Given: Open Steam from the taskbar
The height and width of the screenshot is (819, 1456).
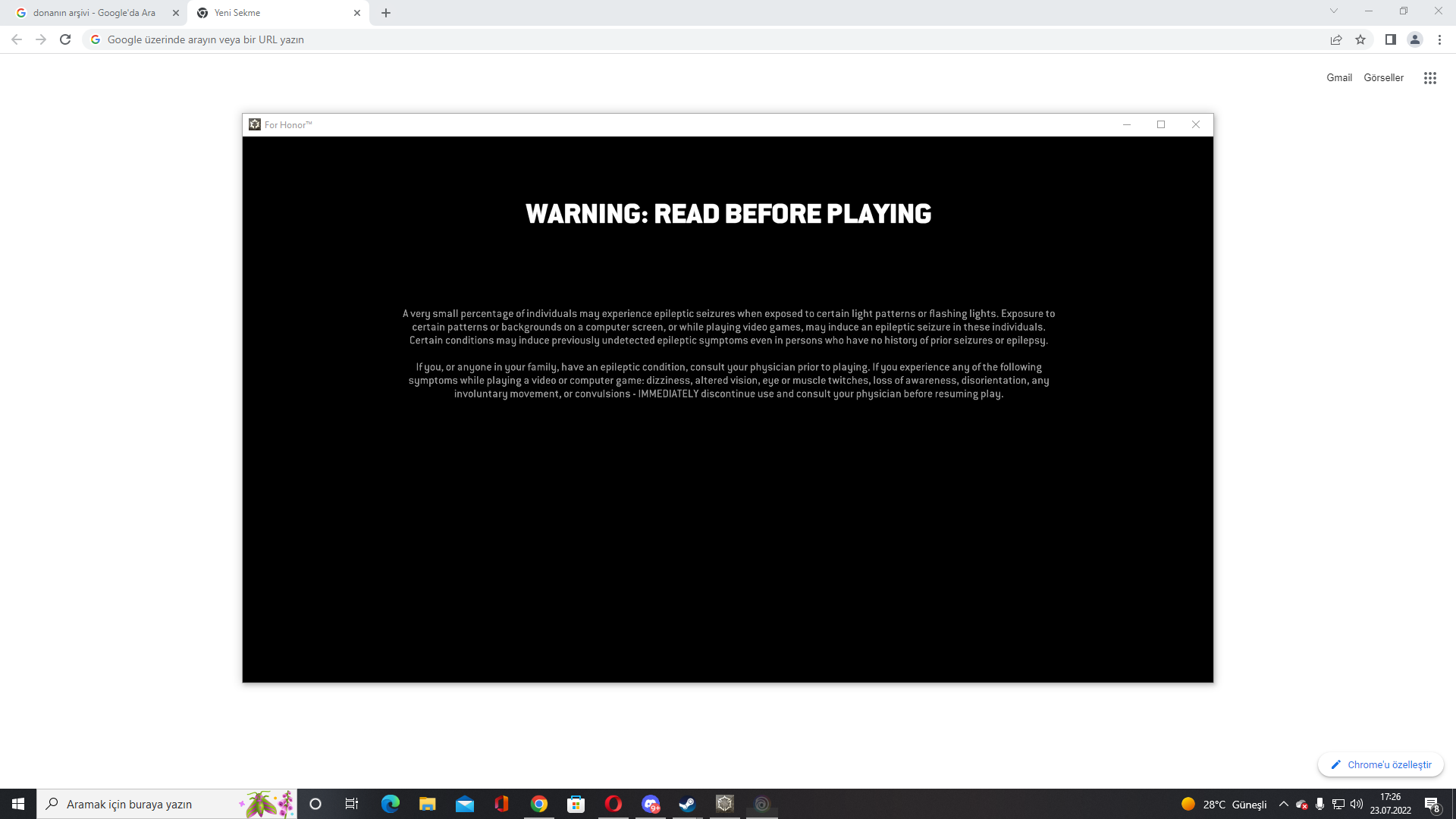Looking at the screenshot, I should pos(687,804).
